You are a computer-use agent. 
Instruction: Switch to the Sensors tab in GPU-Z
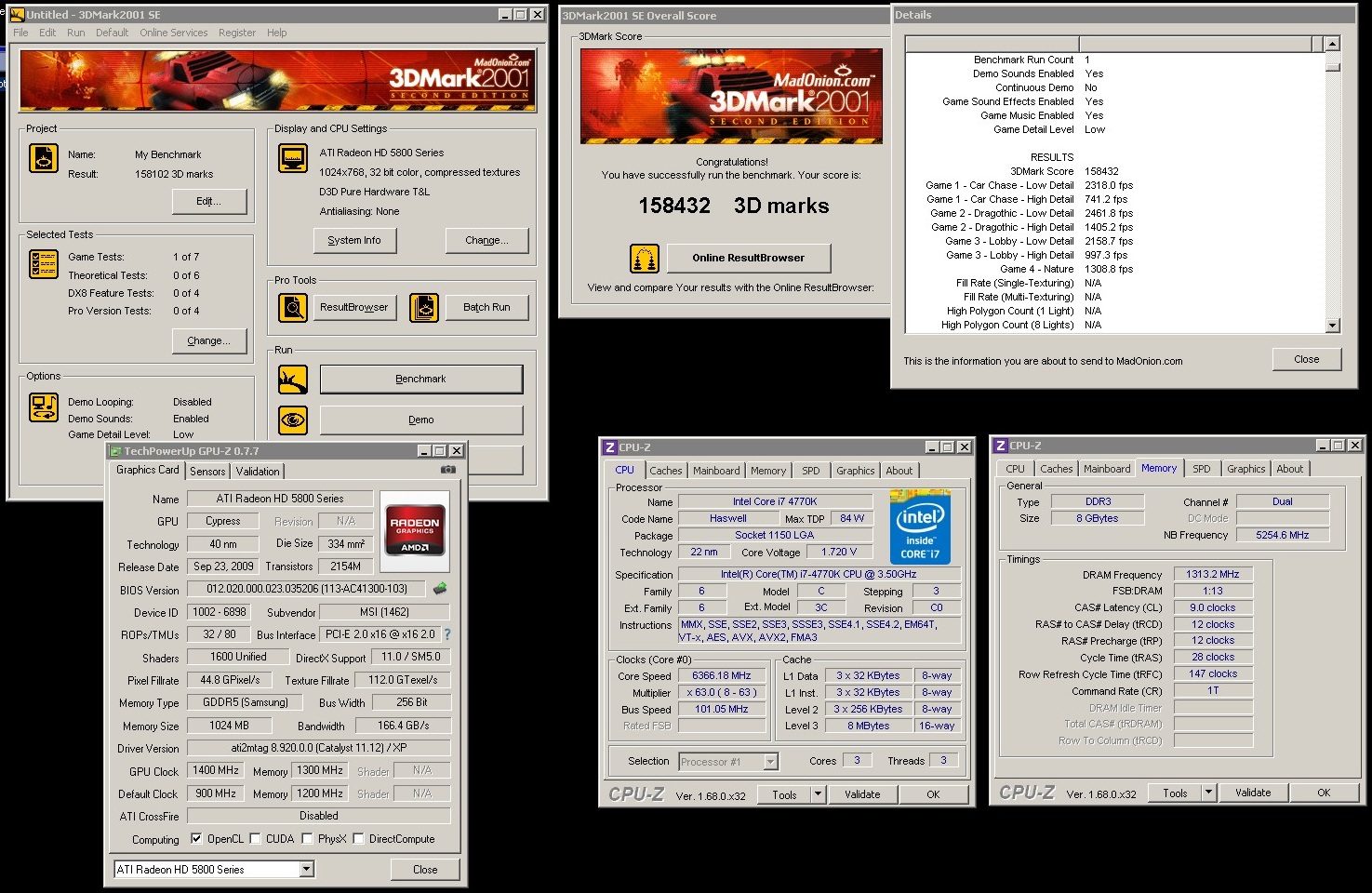point(207,472)
